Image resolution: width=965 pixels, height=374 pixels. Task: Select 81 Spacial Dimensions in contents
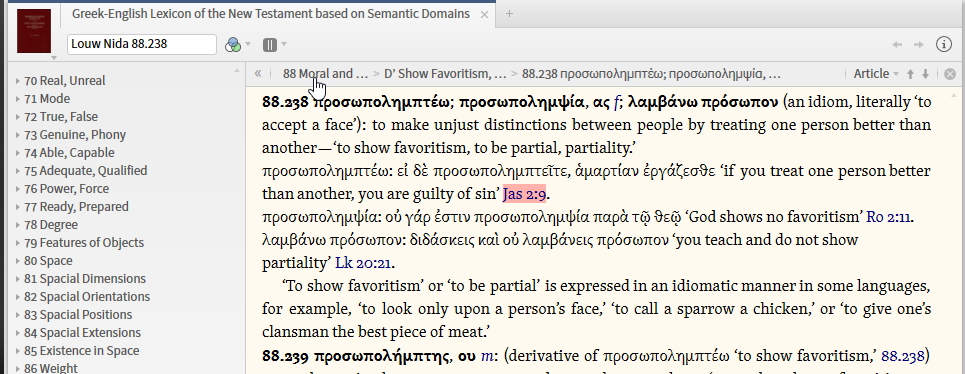[85, 279]
